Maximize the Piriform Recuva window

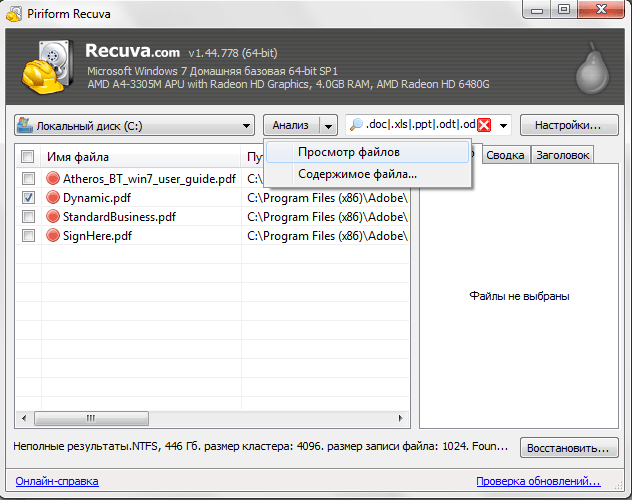click(564, 10)
